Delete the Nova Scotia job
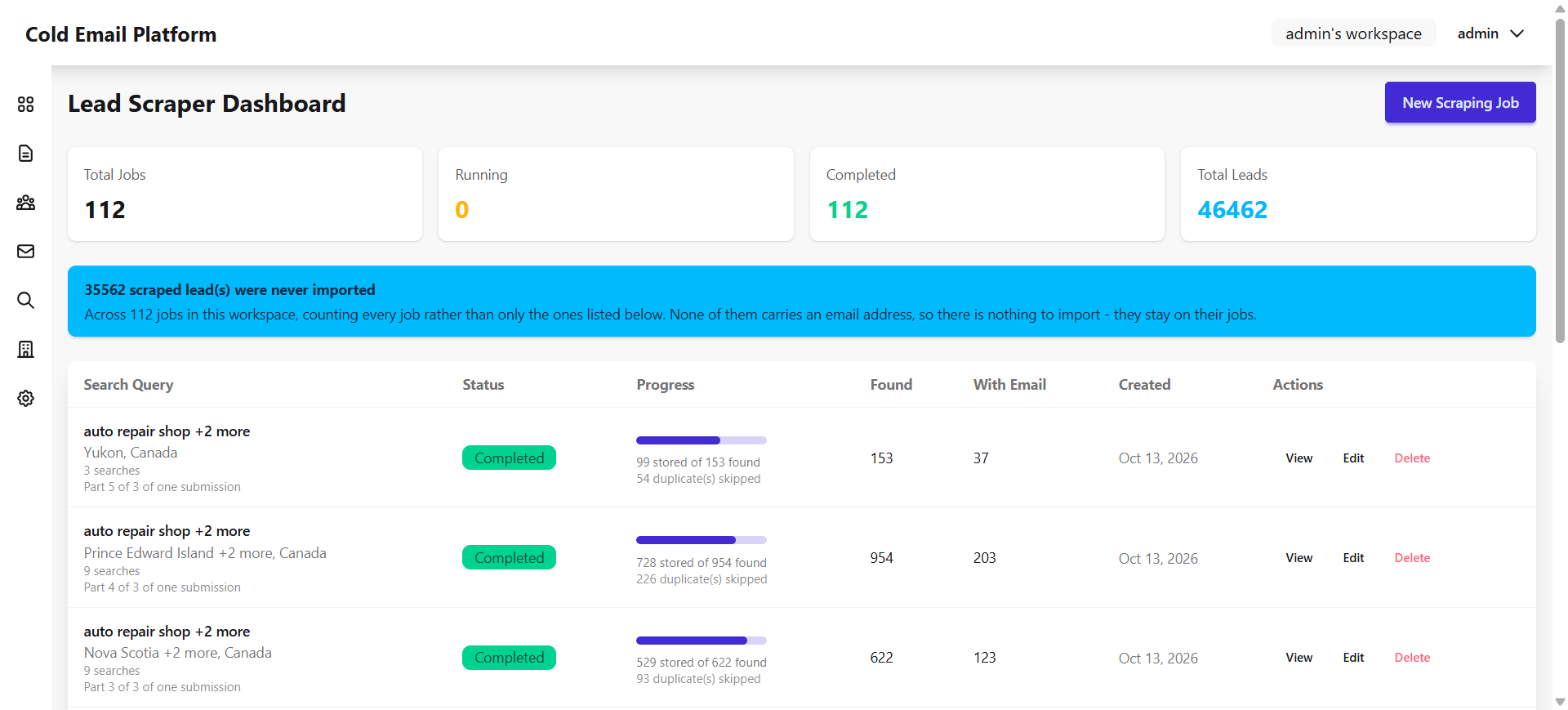1568x710 pixels. [x=1412, y=658]
